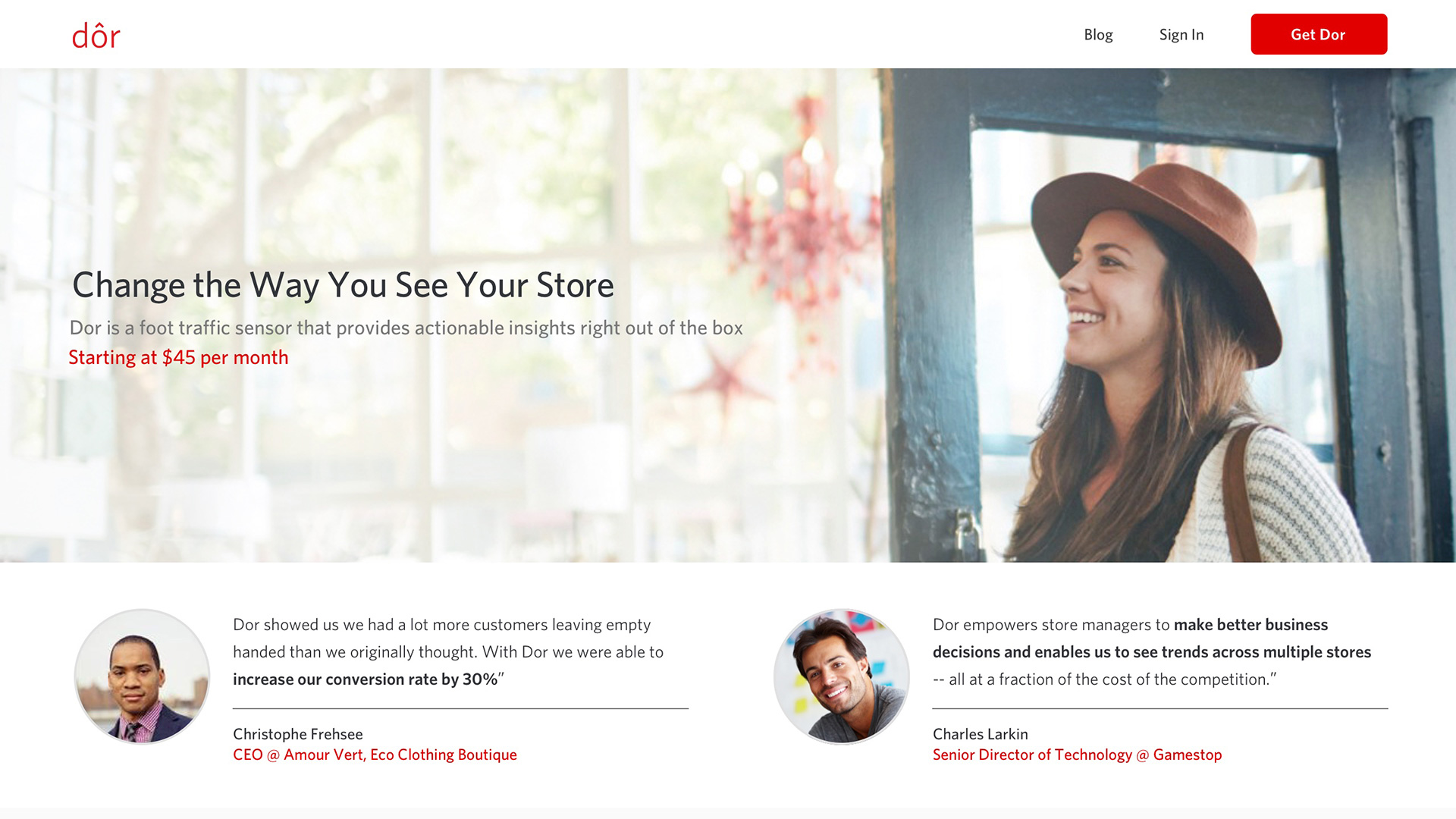
Task: Click the dôr logo
Action: (x=96, y=36)
